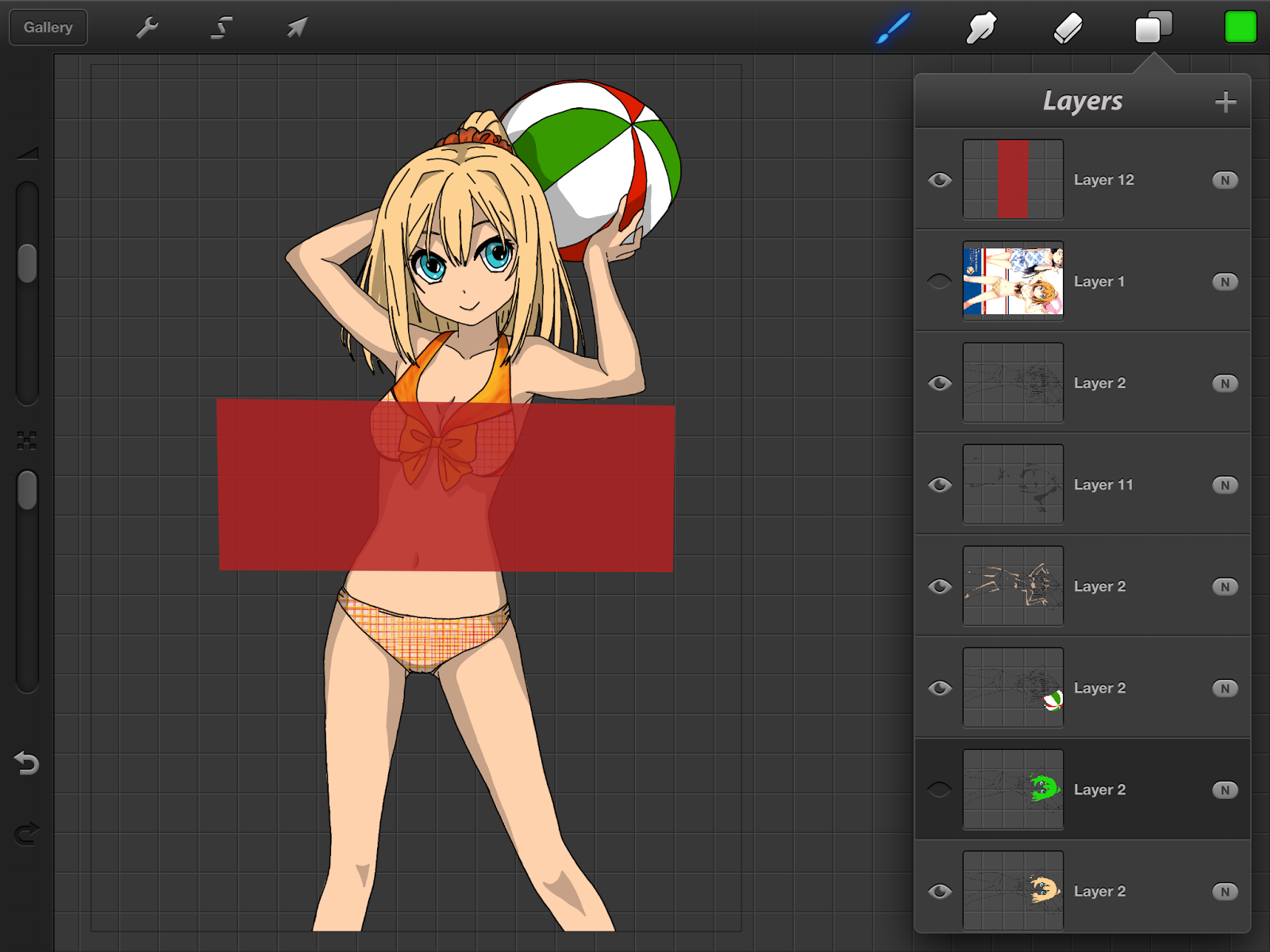Hide the Layer 2 directly below Layer 1
The image size is (1270, 952).
pos(940,383)
